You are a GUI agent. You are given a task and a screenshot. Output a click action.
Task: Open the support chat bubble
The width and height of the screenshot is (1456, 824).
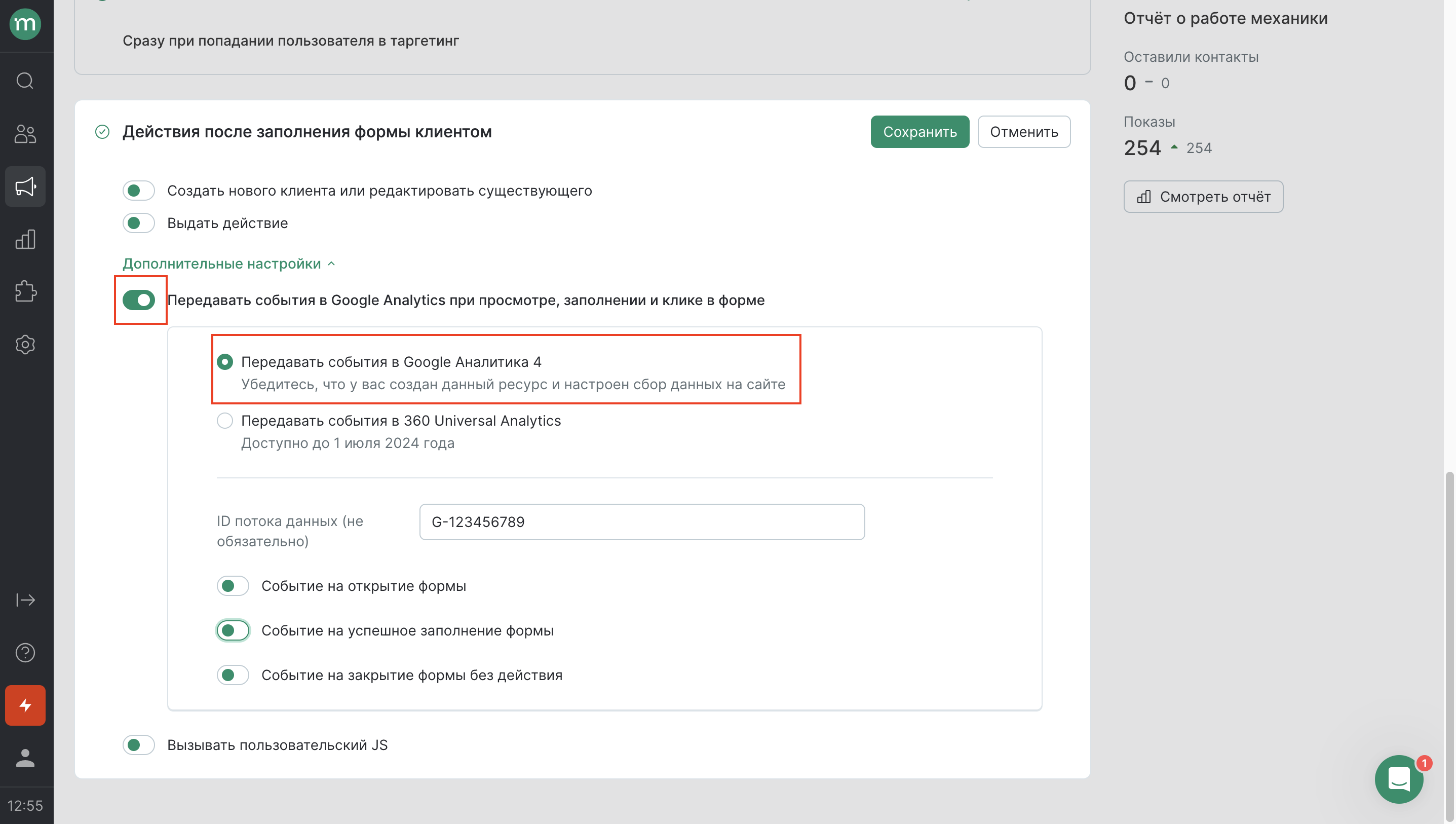(x=1398, y=779)
